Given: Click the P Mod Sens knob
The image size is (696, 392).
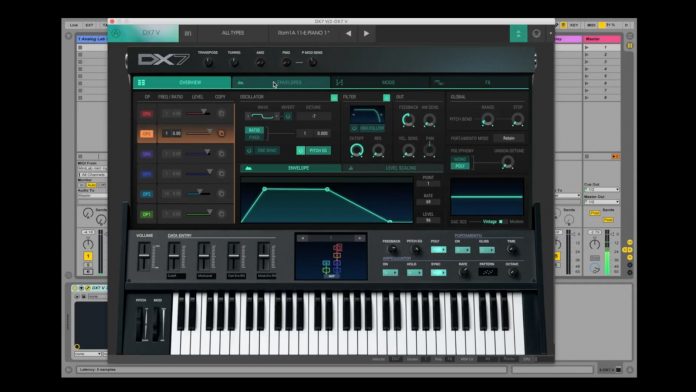Looking at the screenshot, I should pos(312,63).
